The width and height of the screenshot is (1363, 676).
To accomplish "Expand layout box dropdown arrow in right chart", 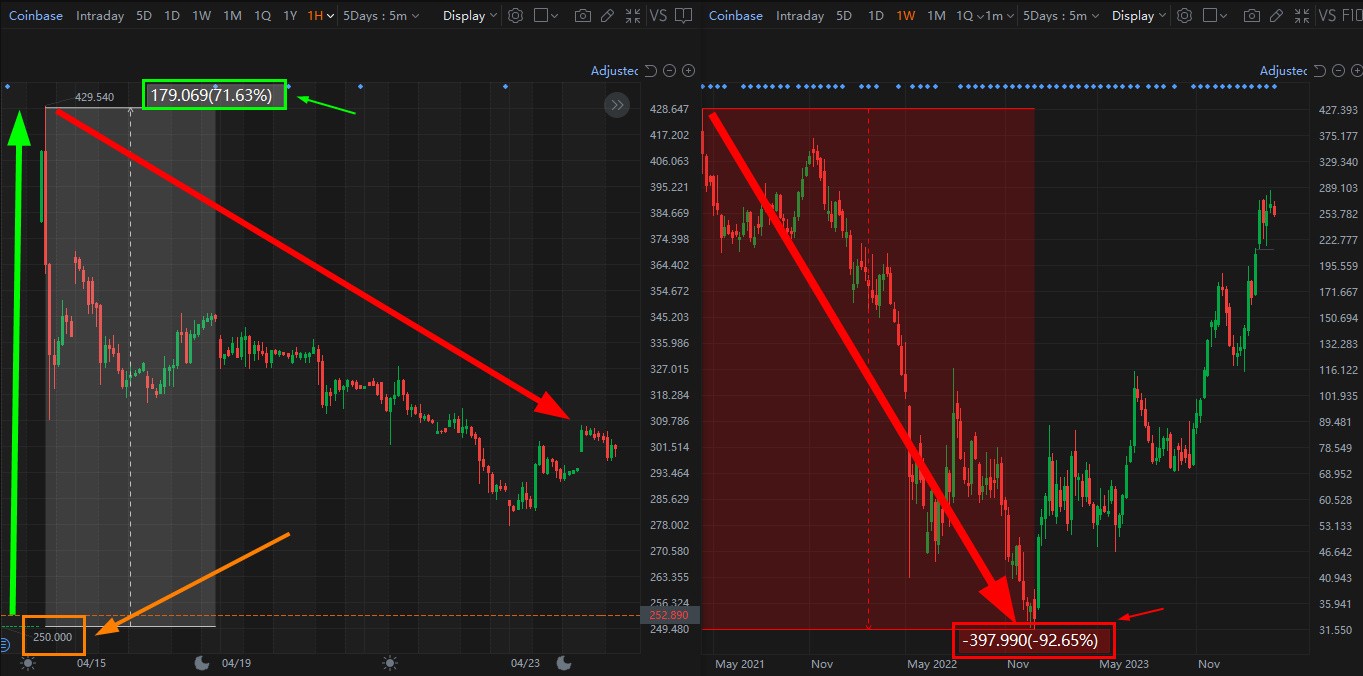I will click(1225, 16).
